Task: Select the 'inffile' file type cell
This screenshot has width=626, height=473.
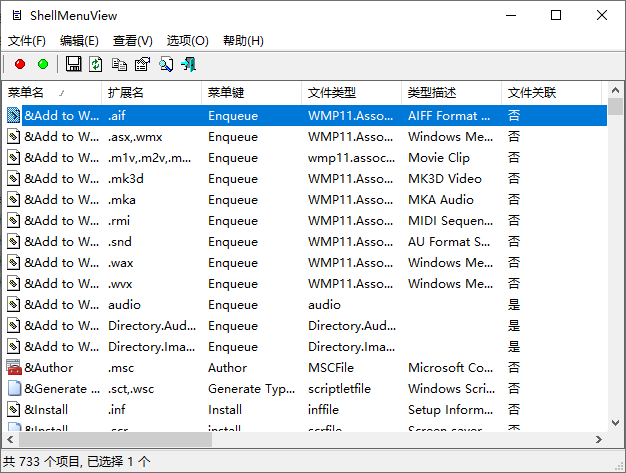Action: pos(323,410)
